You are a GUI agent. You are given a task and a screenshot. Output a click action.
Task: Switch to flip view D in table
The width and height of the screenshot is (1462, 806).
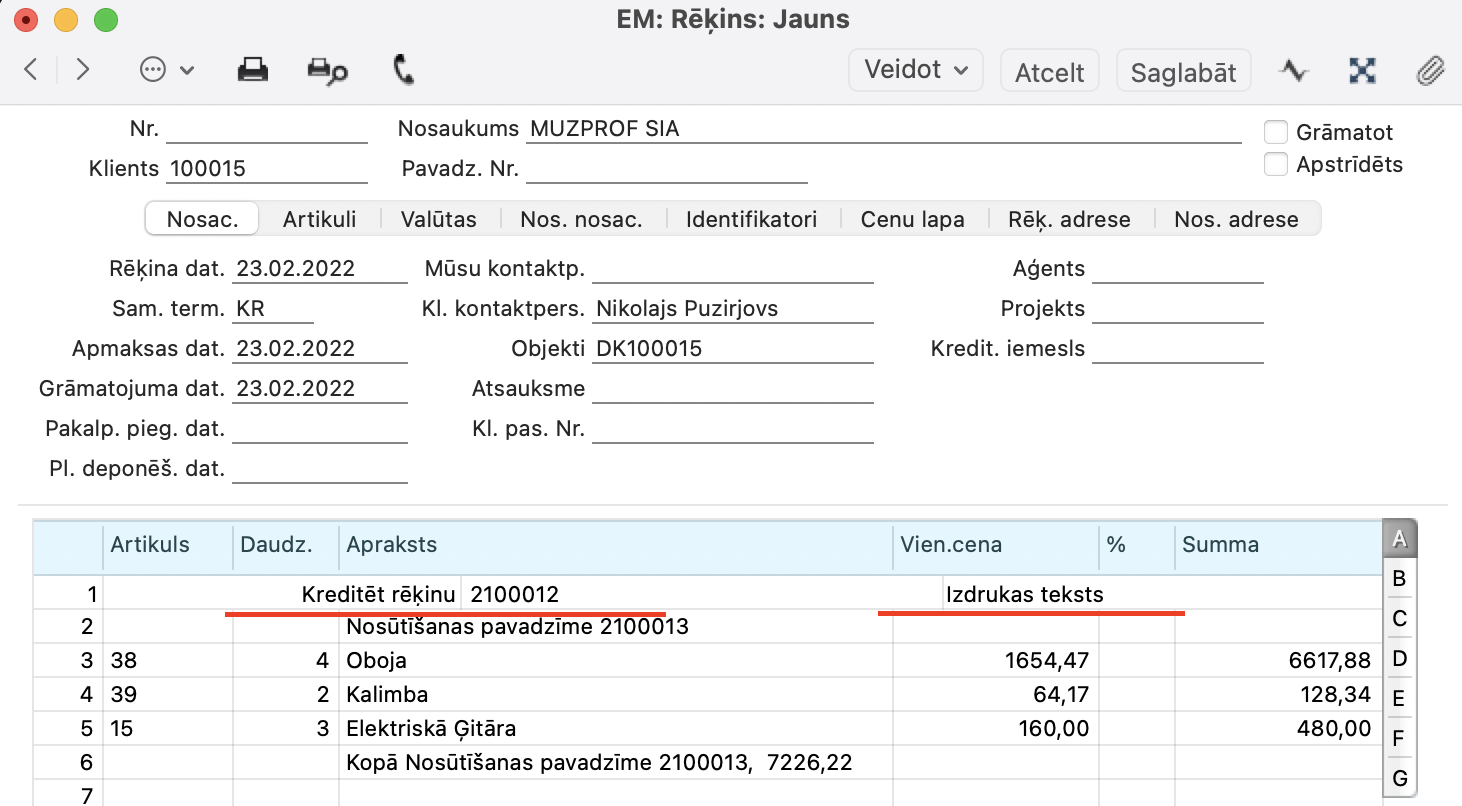click(1399, 658)
